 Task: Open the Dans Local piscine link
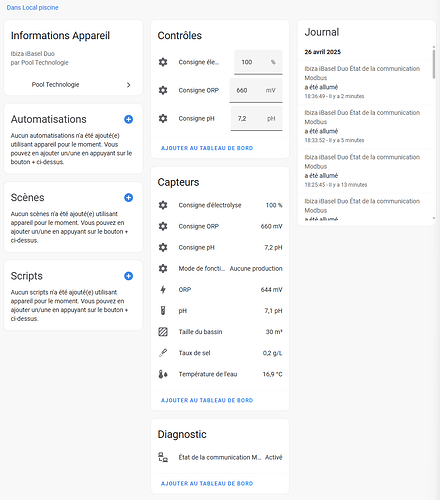point(32,8)
